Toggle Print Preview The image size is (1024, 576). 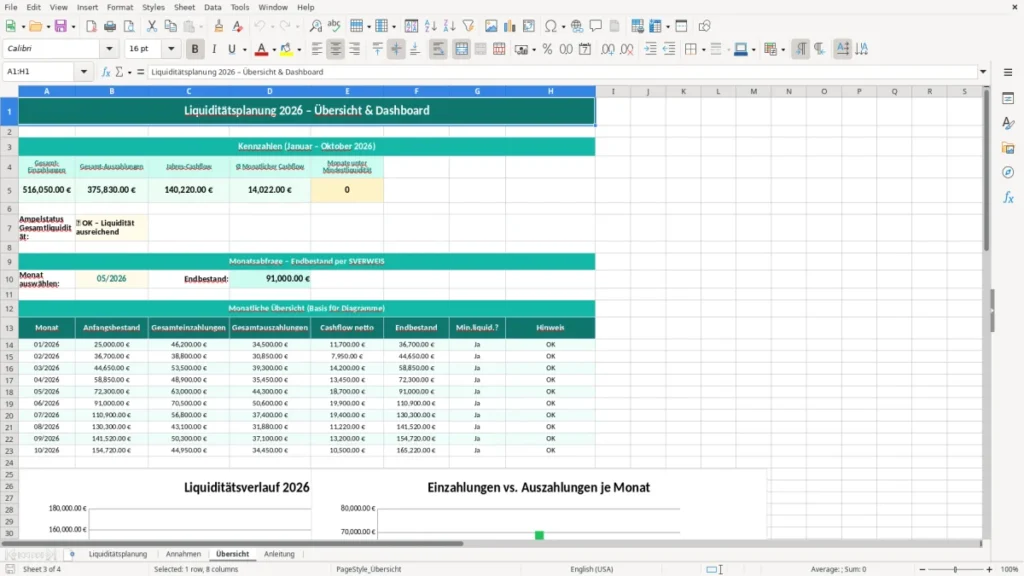point(129,26)
